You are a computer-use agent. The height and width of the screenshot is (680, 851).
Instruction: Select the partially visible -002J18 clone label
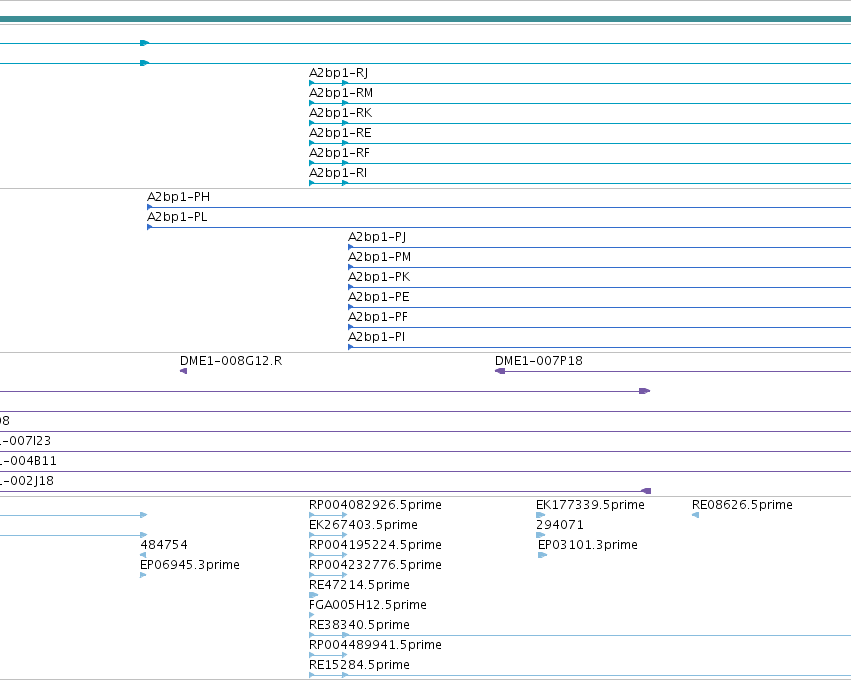(x=27, y=481)
